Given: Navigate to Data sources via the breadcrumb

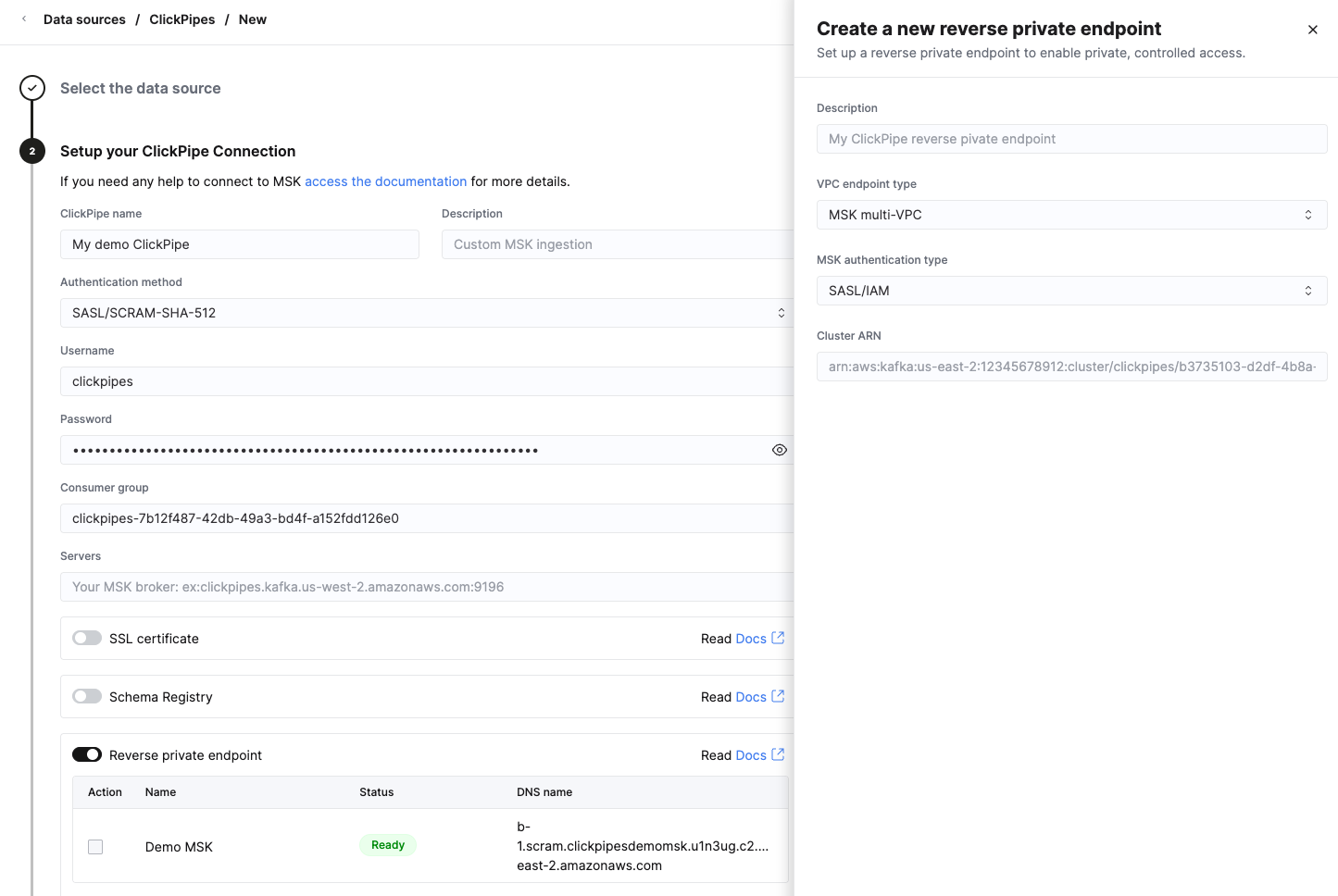Looking at the screenshot, I should coord(84,19).
